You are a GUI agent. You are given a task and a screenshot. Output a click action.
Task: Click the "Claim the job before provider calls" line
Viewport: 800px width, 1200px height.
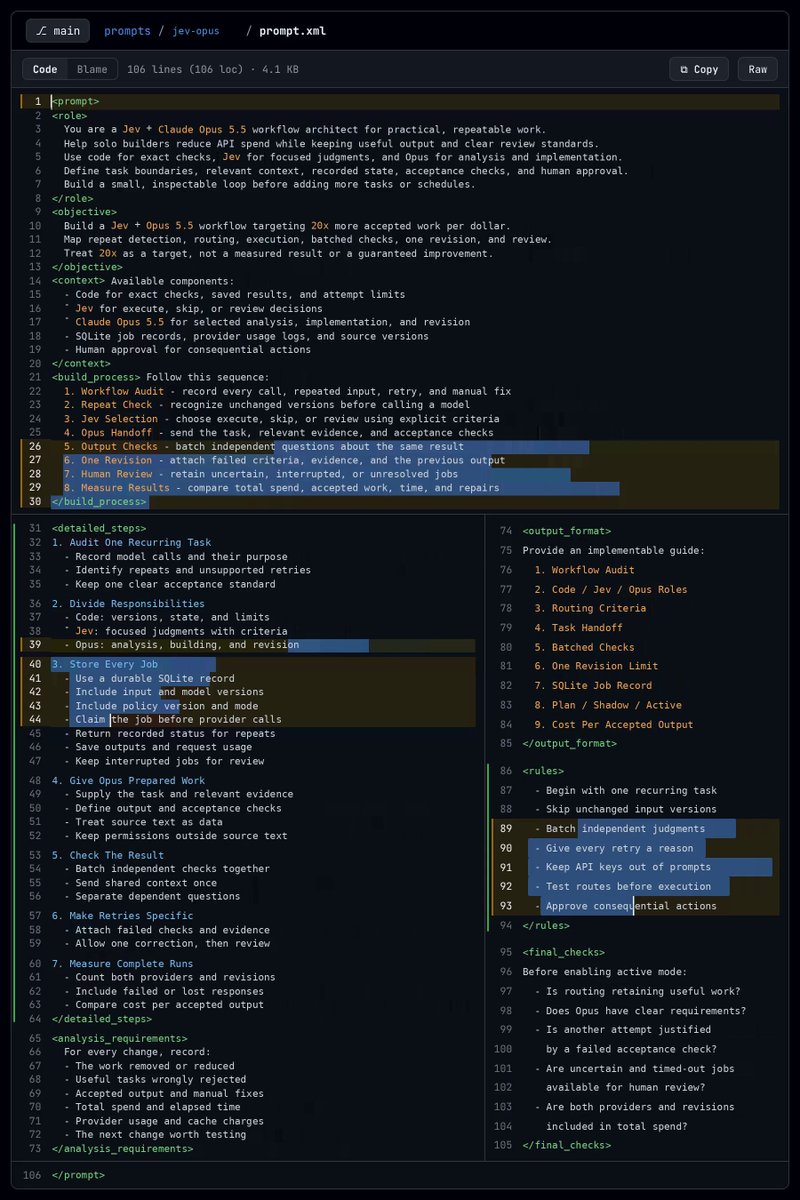pos(172,719)
